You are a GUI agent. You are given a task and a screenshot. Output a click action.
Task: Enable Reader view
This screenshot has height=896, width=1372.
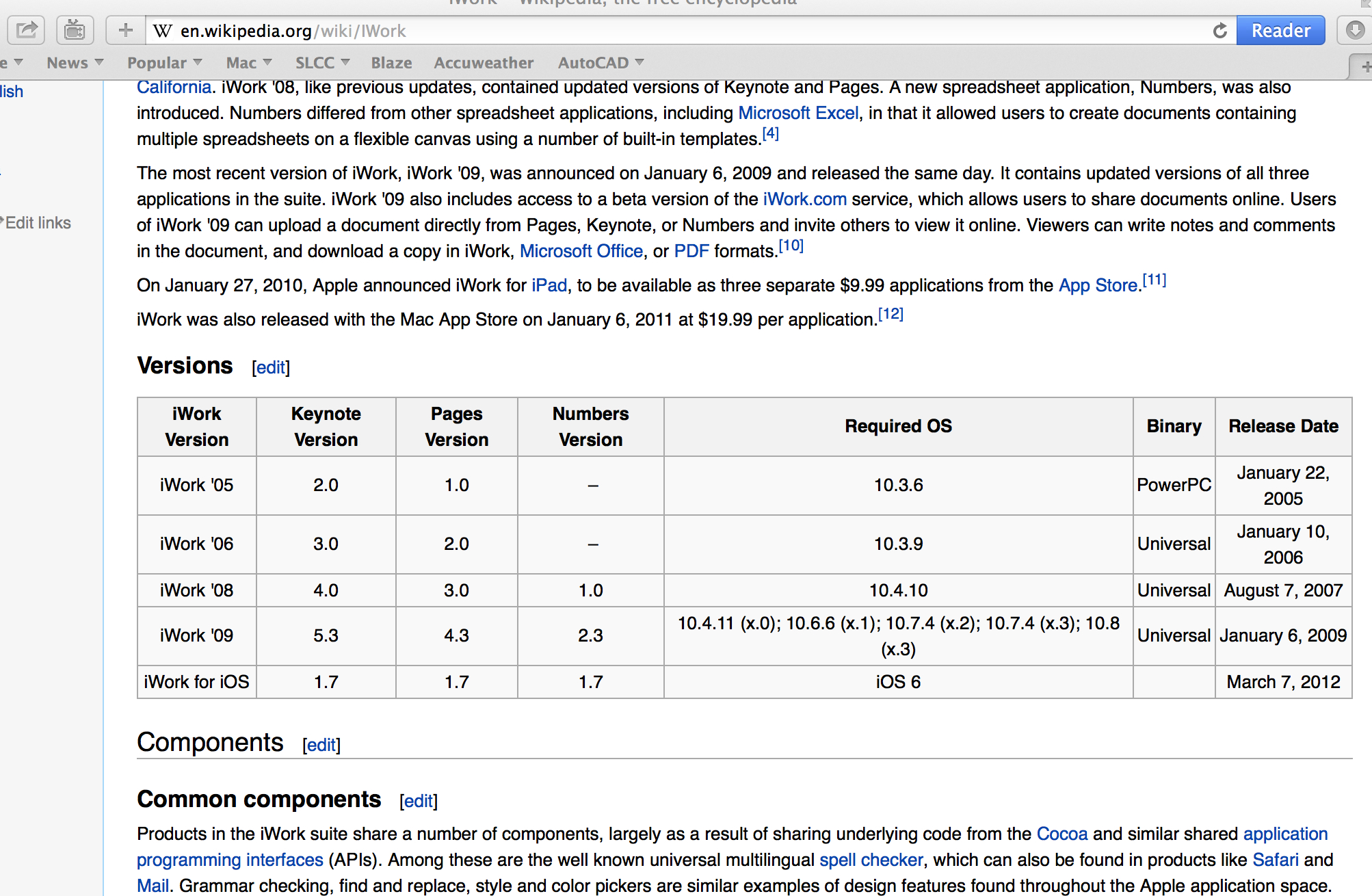(x=1280, y=31)
